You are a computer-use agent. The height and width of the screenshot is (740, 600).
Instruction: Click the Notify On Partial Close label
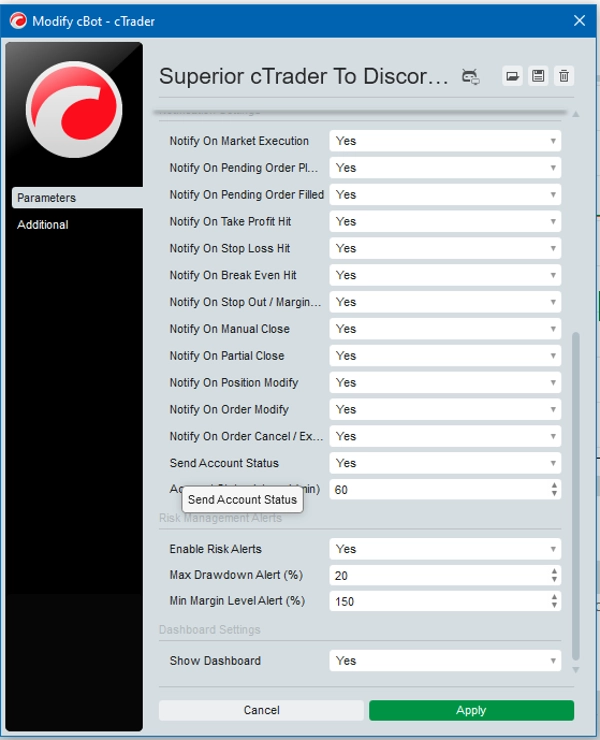point(227,356)
